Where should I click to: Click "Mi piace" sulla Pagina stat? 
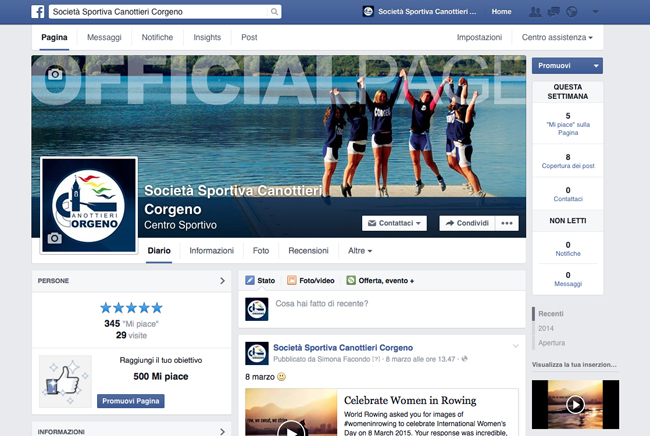click(568, 128)
